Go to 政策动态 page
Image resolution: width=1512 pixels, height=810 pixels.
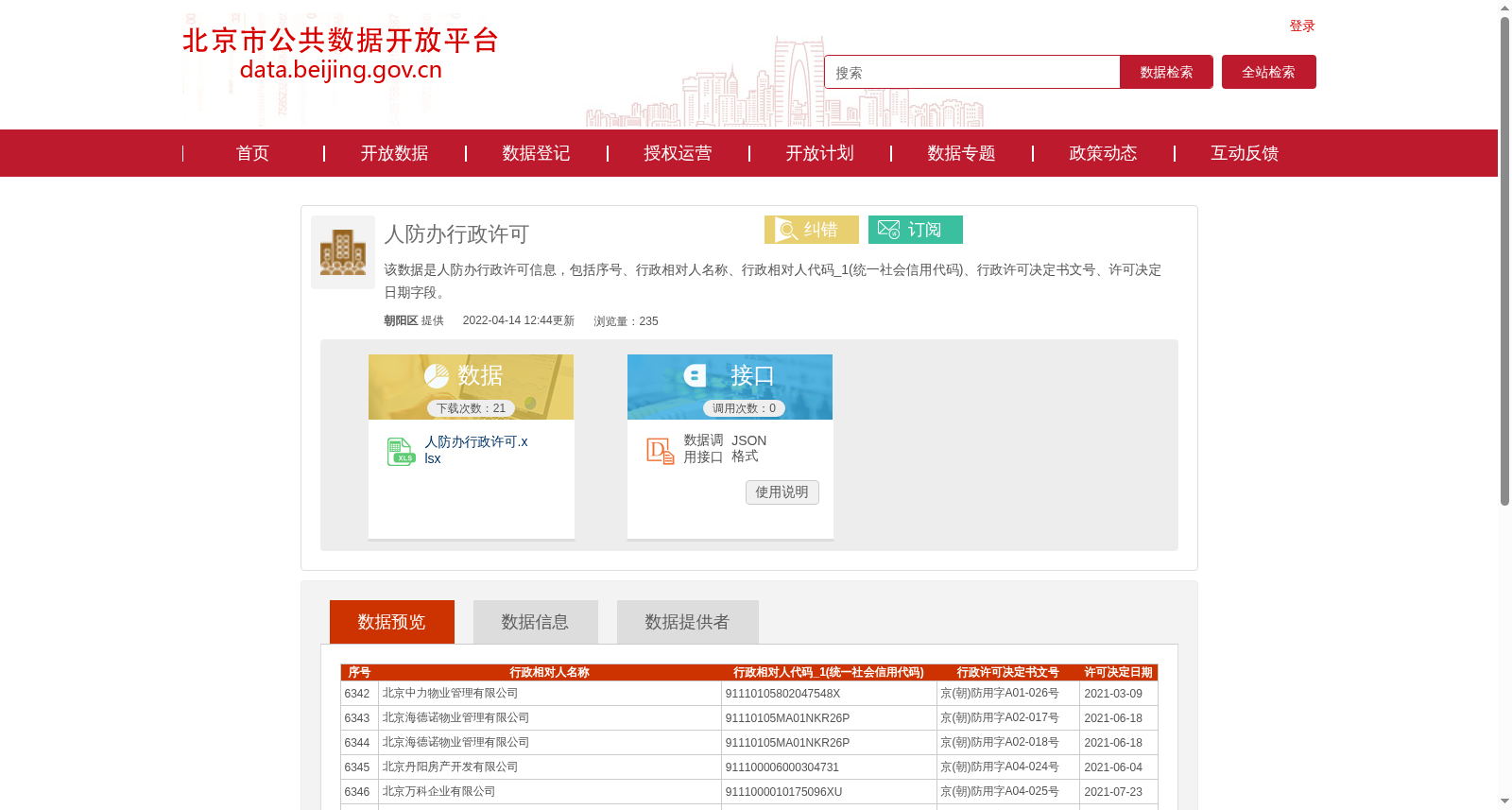[x=1104, y=153]
